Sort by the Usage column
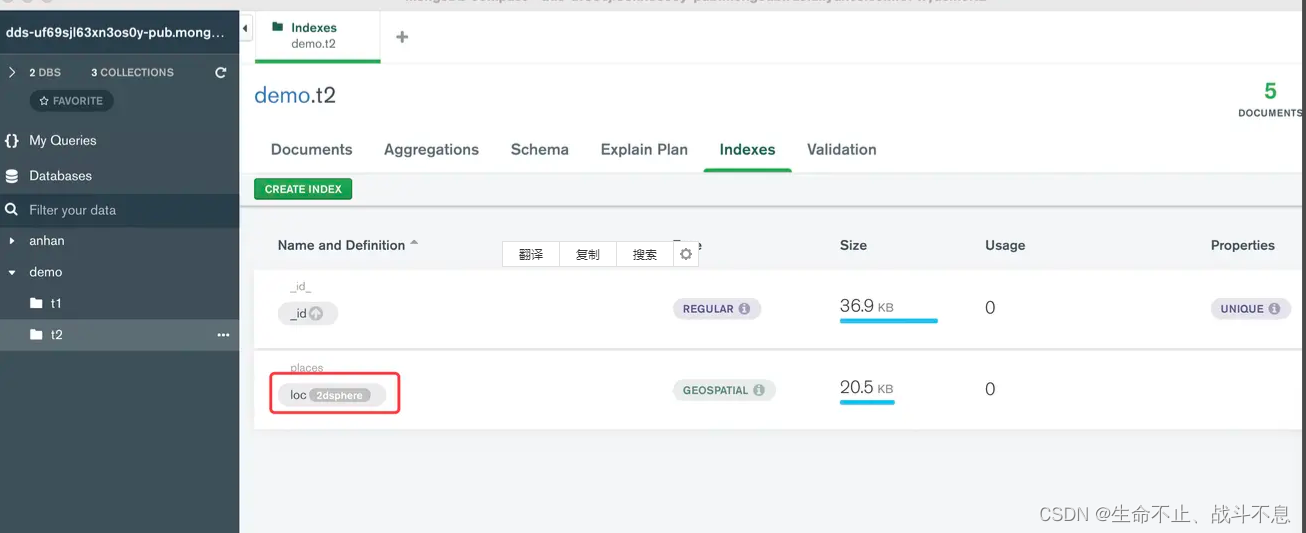 [1005, 245]
